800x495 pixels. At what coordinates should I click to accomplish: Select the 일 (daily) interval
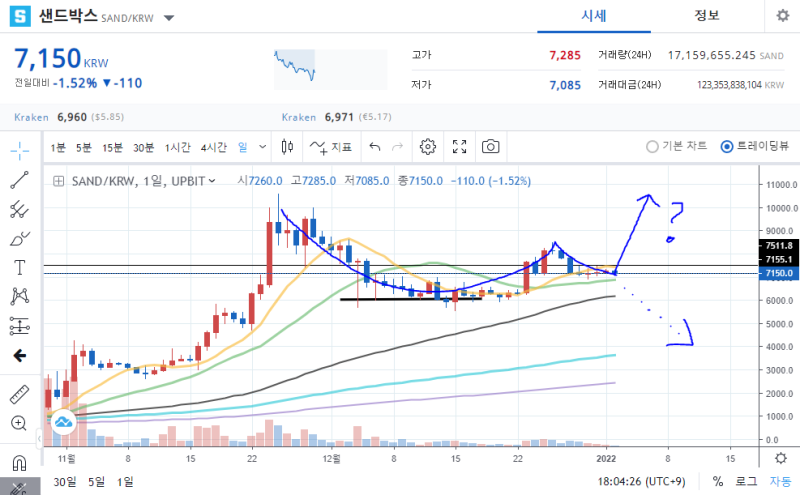(243, 147)
